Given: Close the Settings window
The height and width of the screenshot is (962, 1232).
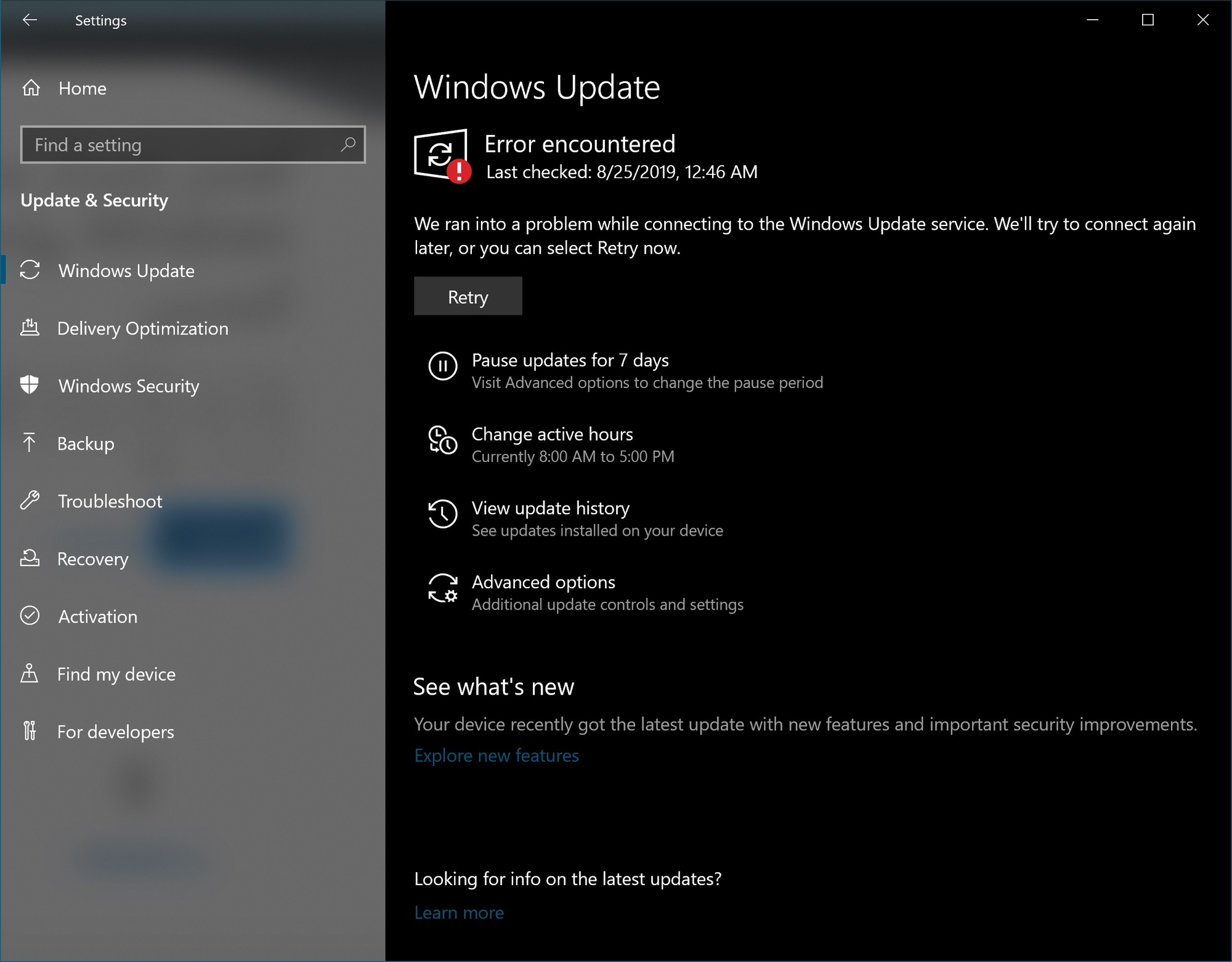Looking at the screenshot, I should (1202, 20).
